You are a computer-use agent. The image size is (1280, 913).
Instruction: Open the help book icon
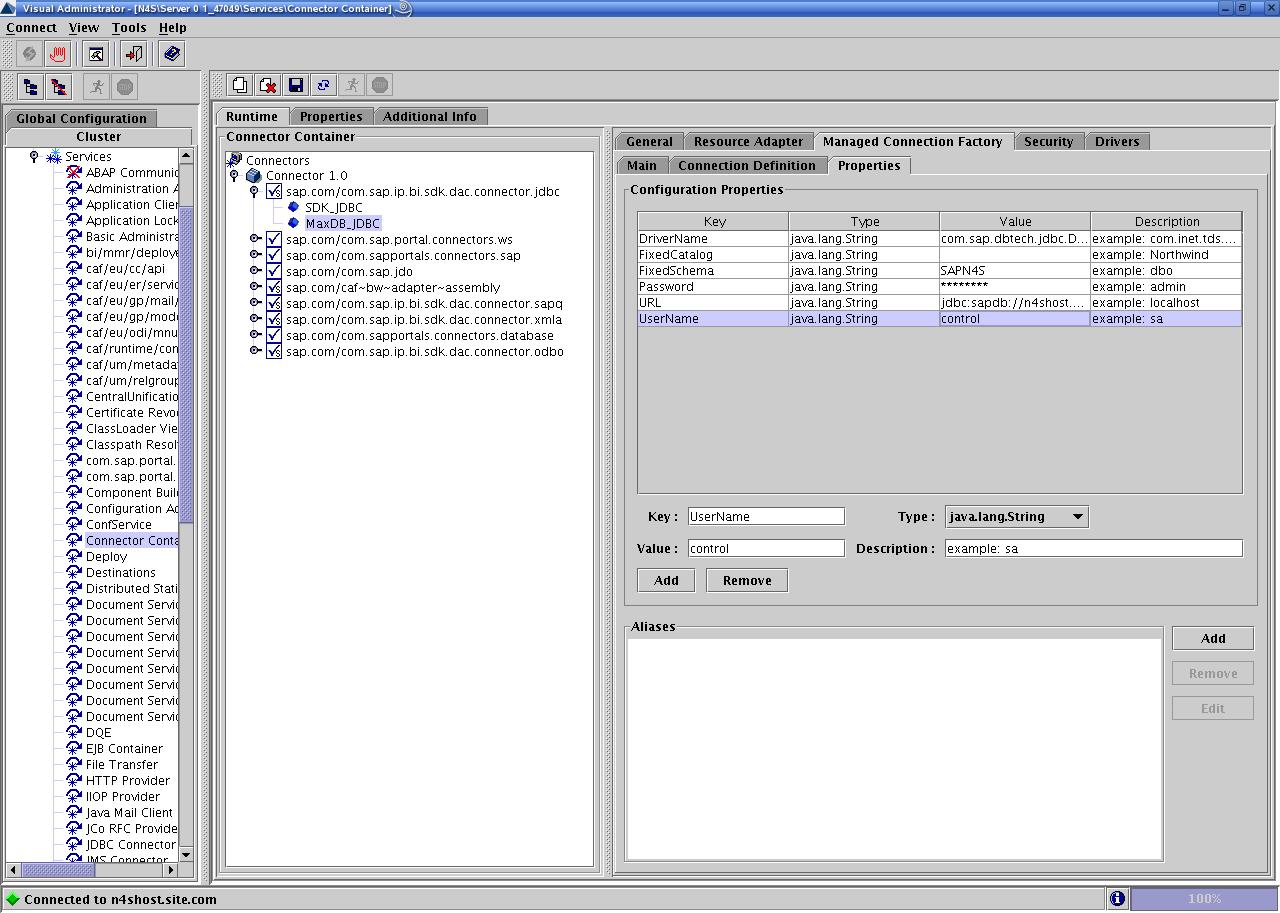click(x=172, y=54)
